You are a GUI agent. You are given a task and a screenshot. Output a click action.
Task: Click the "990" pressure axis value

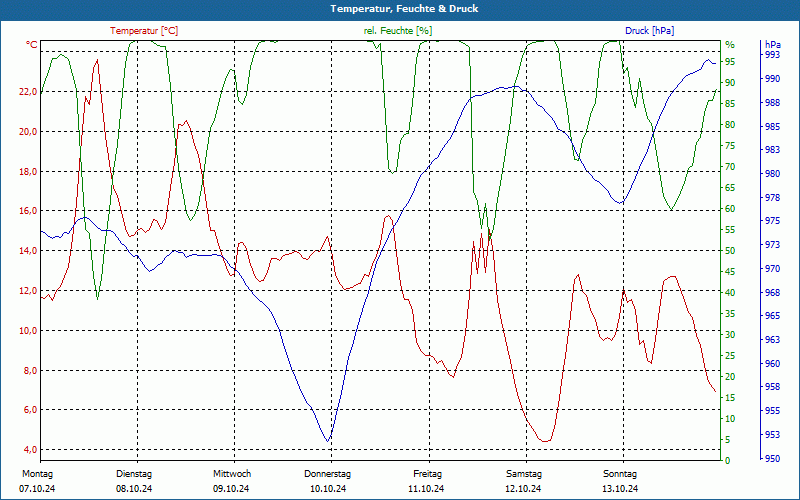772,79
